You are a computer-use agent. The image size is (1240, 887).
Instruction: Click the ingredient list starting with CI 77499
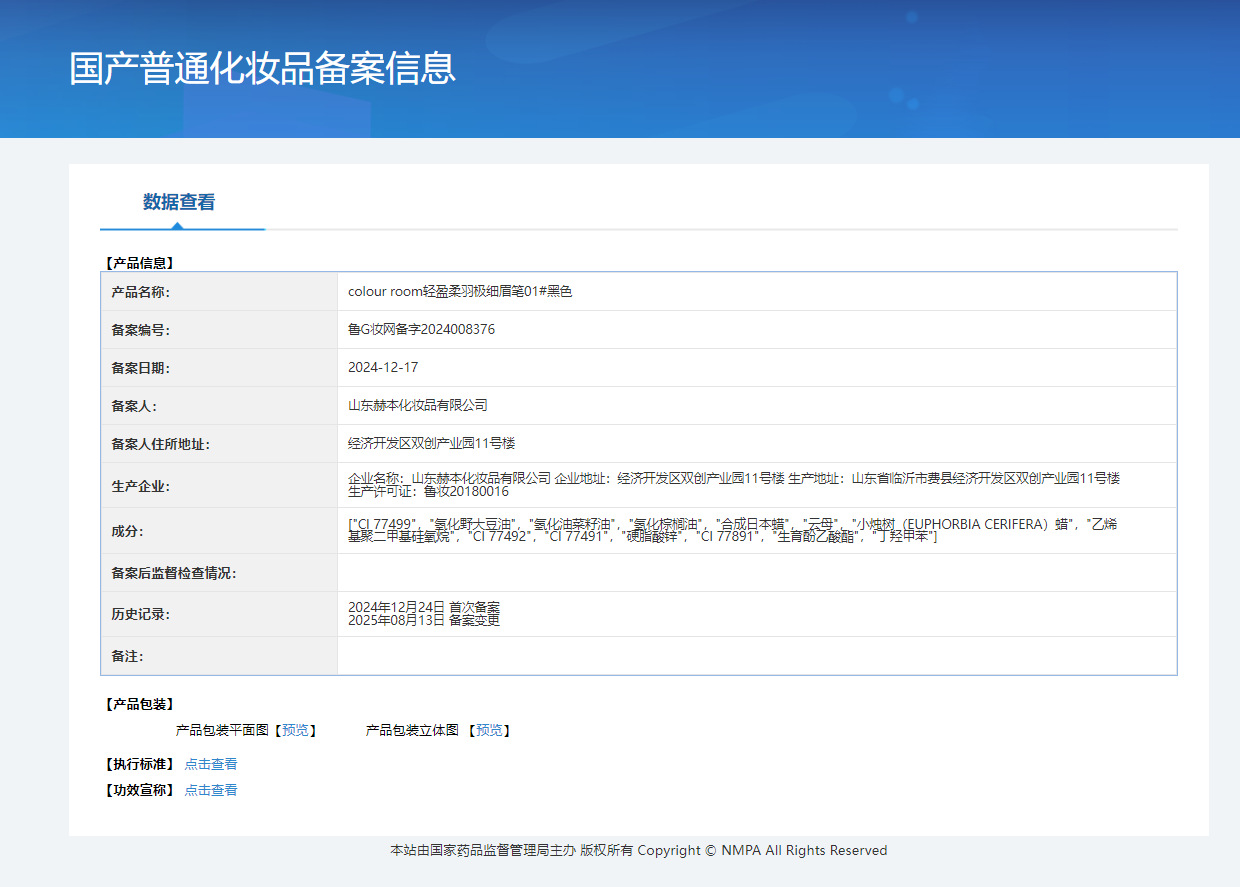[732, 530]
